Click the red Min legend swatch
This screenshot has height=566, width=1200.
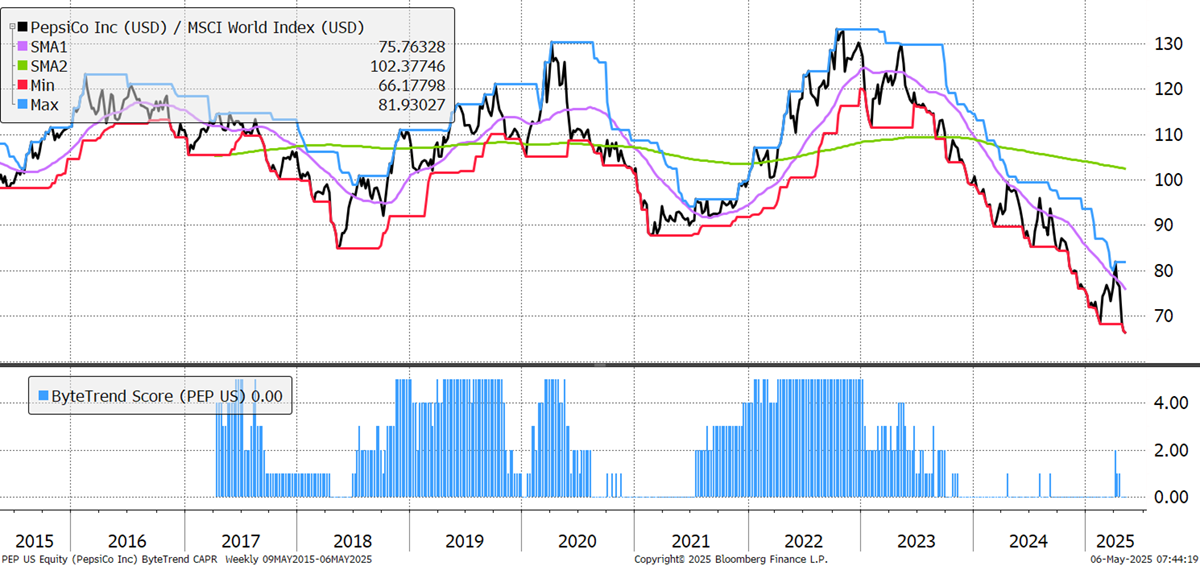23,86
